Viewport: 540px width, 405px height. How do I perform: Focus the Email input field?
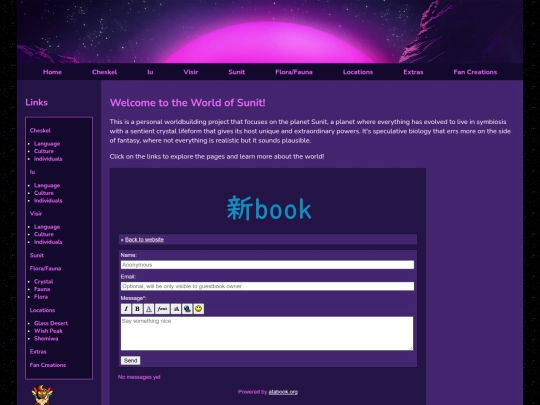pyautogui.click(x=267, y=286)
